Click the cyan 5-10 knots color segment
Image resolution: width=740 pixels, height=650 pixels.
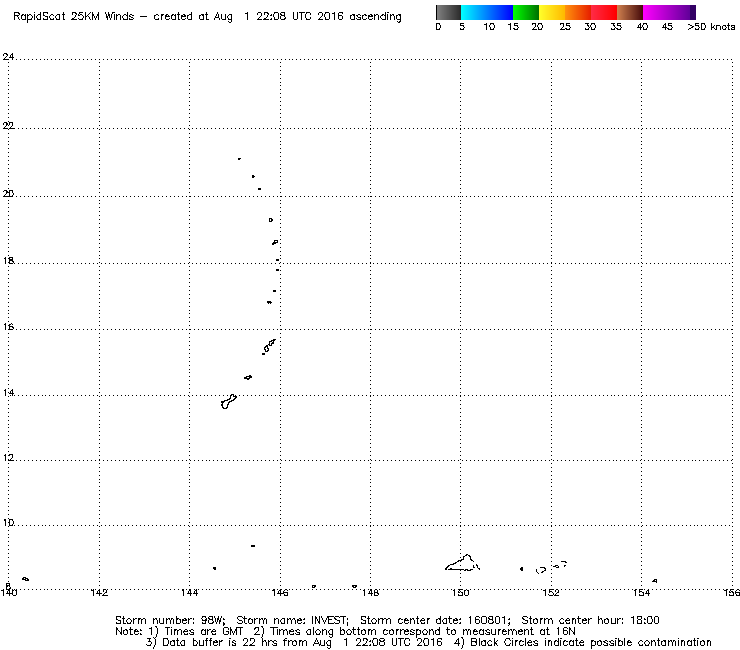(x=474, y=12)
